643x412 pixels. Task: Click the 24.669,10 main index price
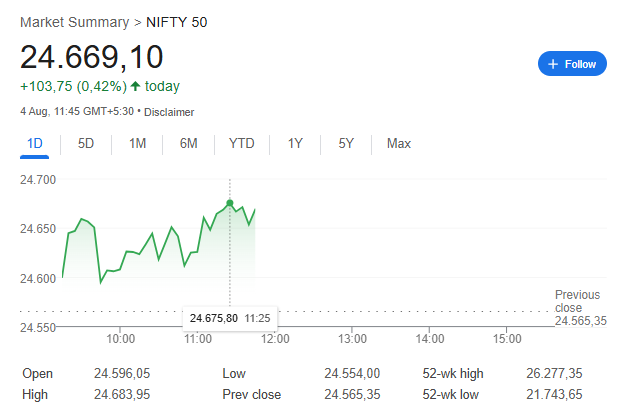[92, 56]
